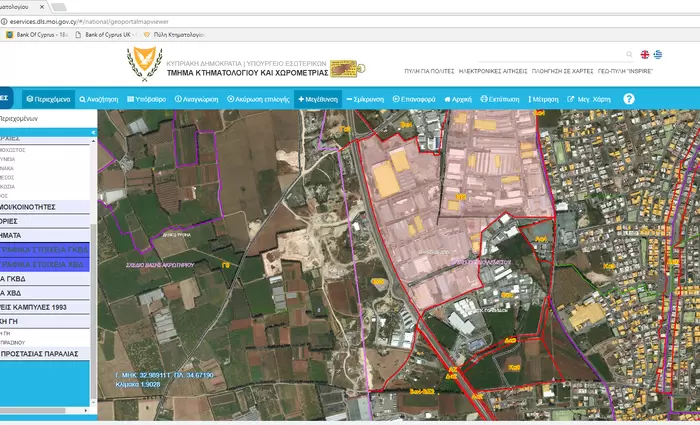Viewport: 700px width, 425px height.
Task: Activate the Αναγνώριση identify tool
Action: pos(201,100)
